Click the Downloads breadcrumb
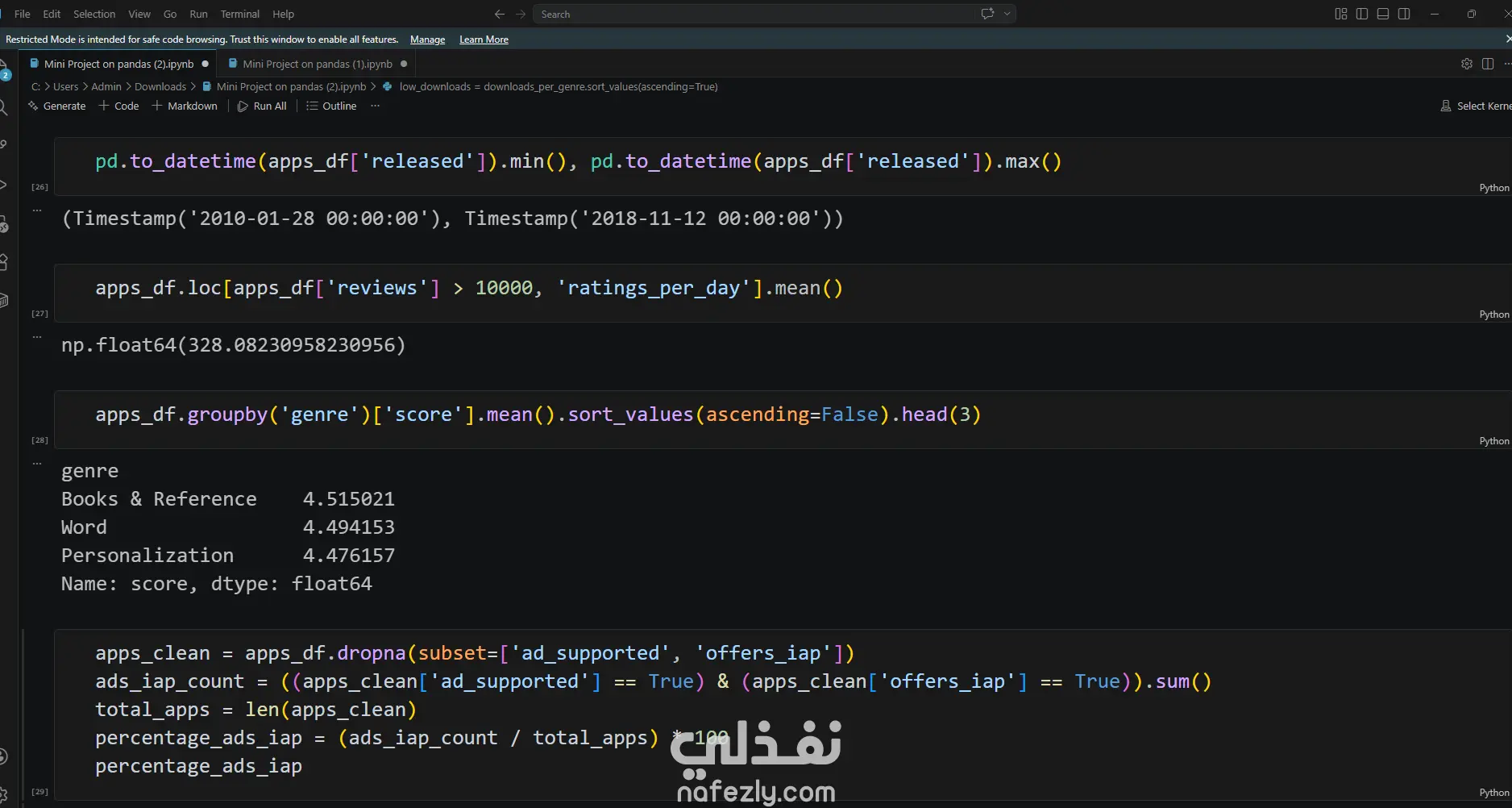The height and width of the screenshot is (808, 1512). click(x=160, y=86)
